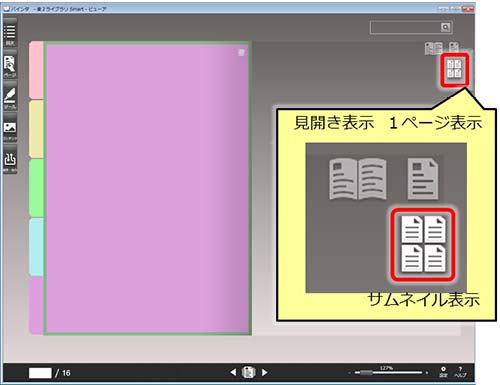This screenshot has width=500, height=385.
Task: Switch to single page view icon
Action: [454, 47]
